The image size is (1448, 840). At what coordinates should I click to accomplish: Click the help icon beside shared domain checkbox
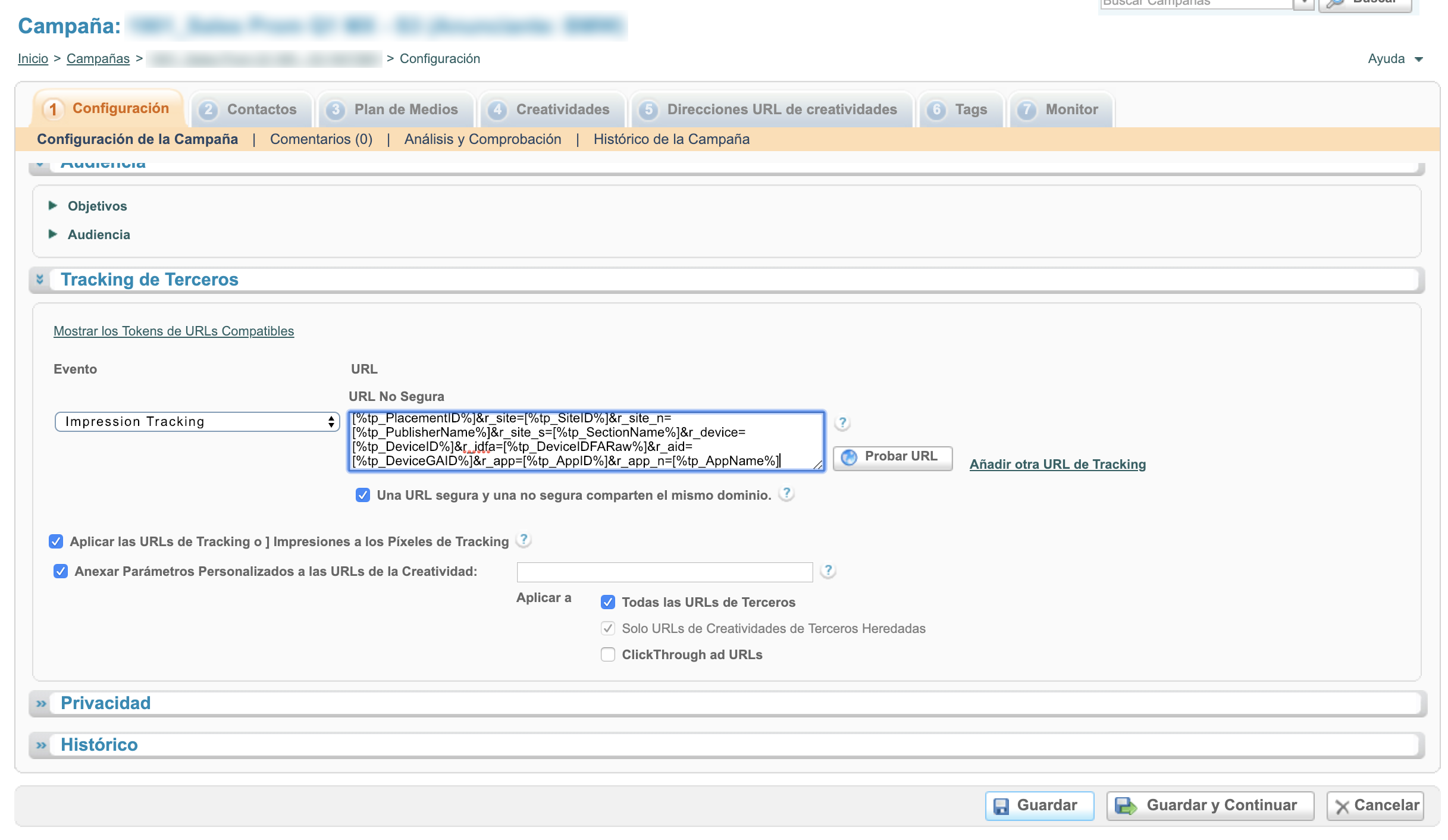[x=787, y=494]
